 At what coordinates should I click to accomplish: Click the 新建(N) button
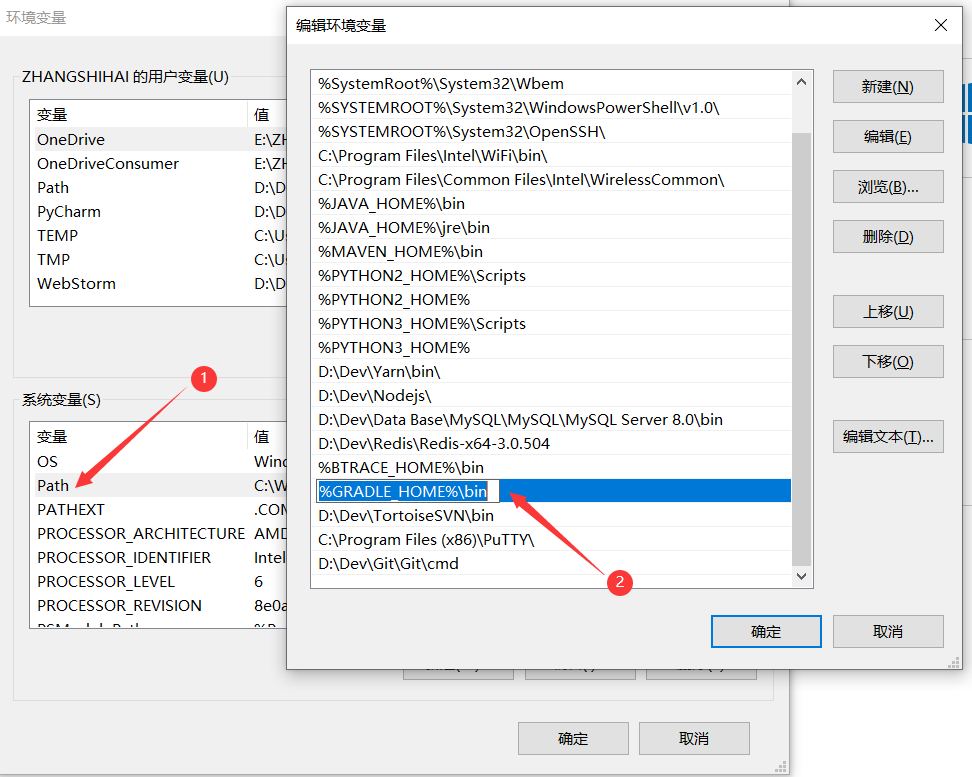[x=887, y=87]
